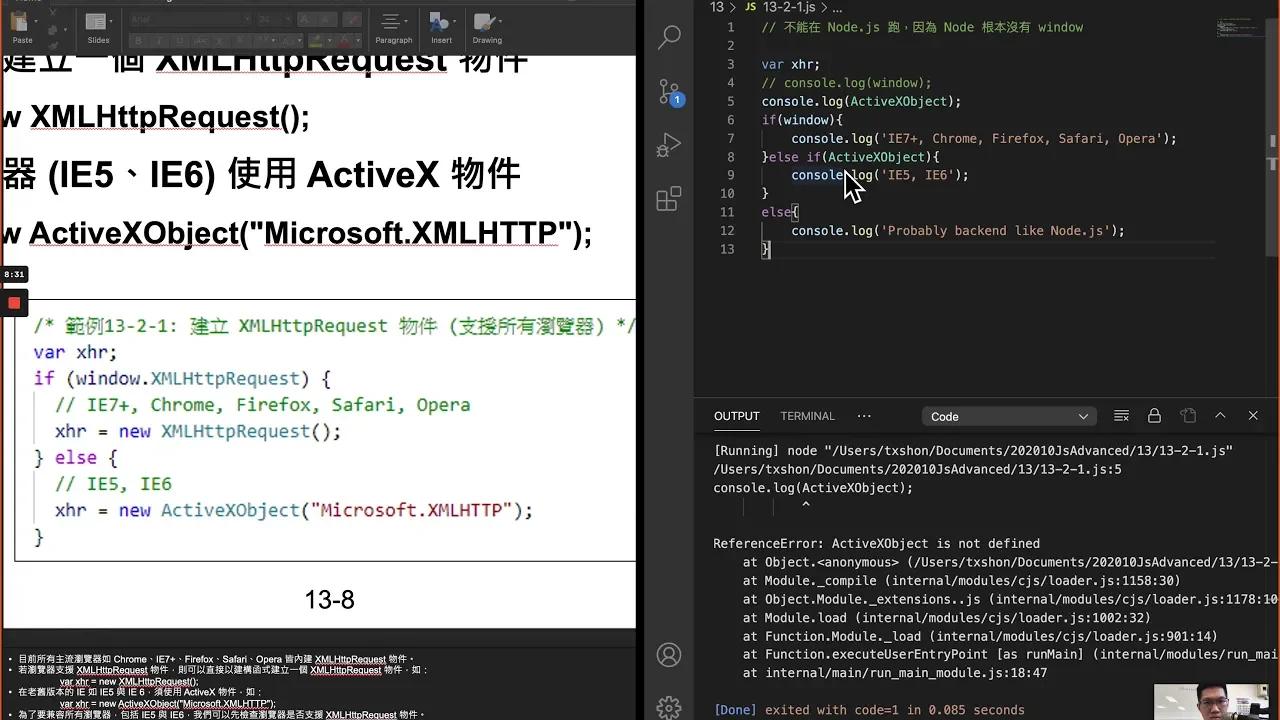Switch to the TERMINAL tab
Screen dimensions: 1280x720
[x=807, y=416]
